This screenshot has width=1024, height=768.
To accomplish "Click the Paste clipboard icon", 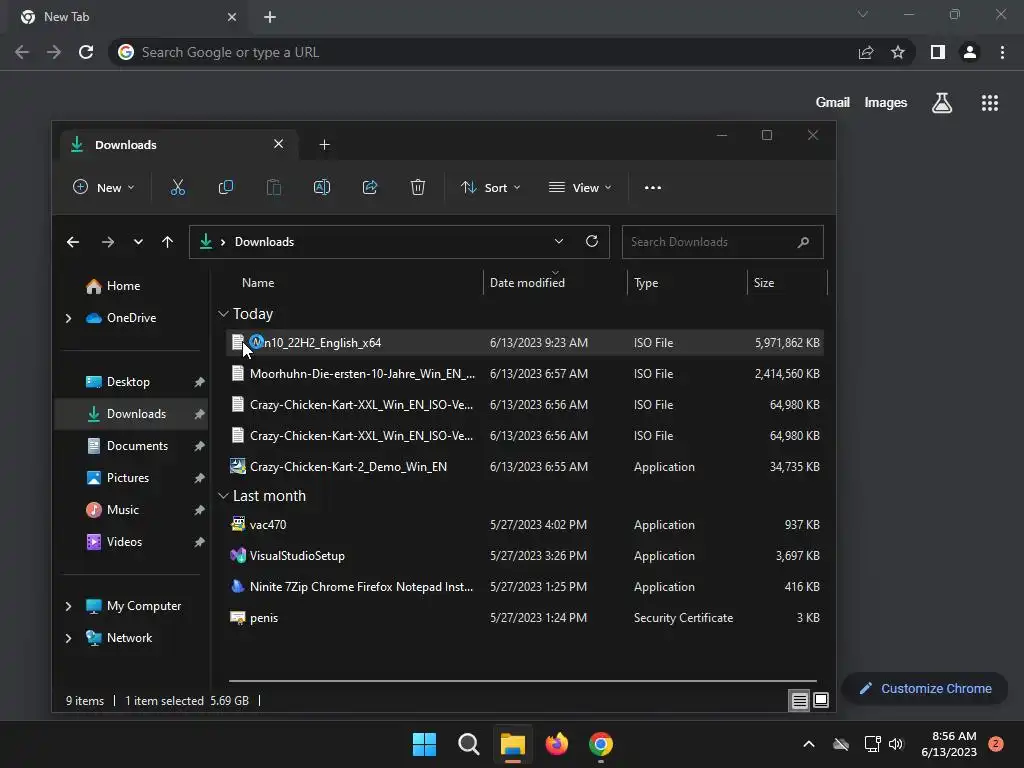I will pos(274,187).
